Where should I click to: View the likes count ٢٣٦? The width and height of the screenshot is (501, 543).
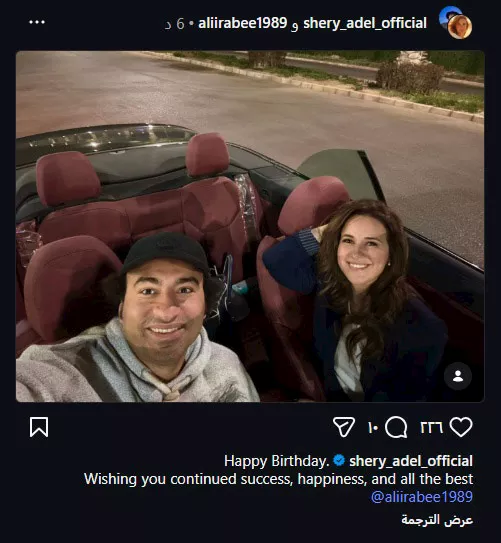(x=431, y=427)
